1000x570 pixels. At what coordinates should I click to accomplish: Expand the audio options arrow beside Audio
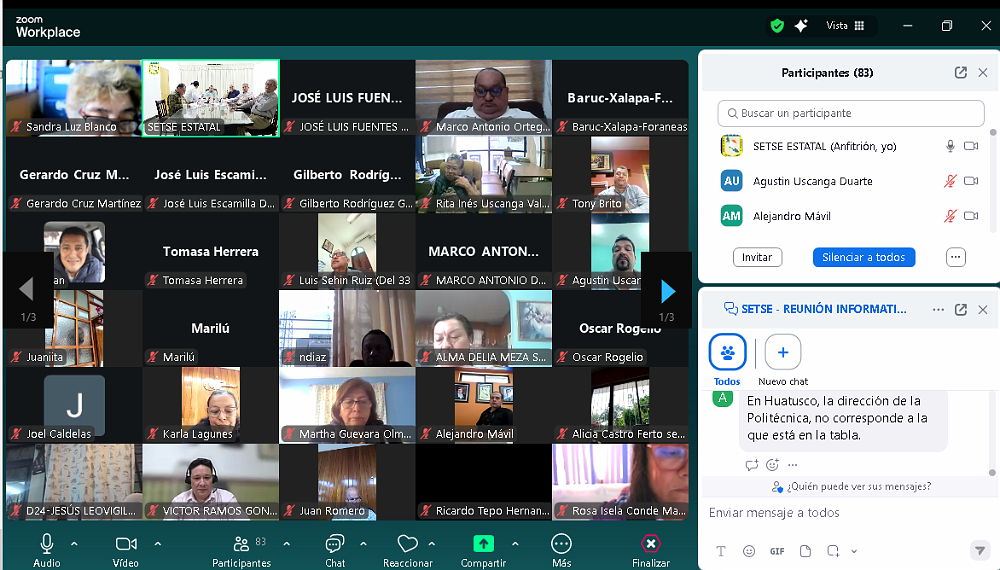coord(74,544)
